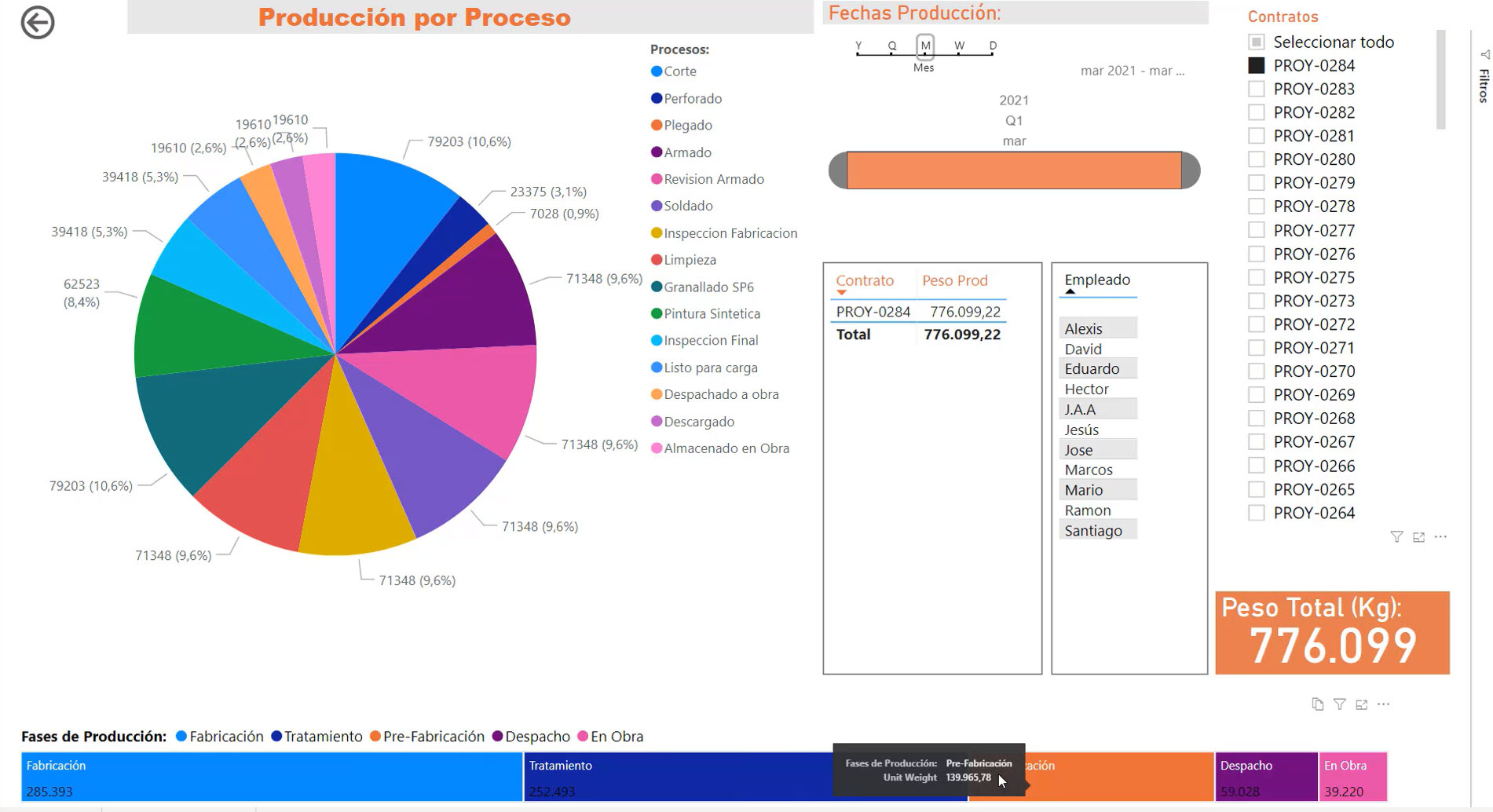
Task: Click PROY-0284 row in the Contrato table
Action: (872, 312)
